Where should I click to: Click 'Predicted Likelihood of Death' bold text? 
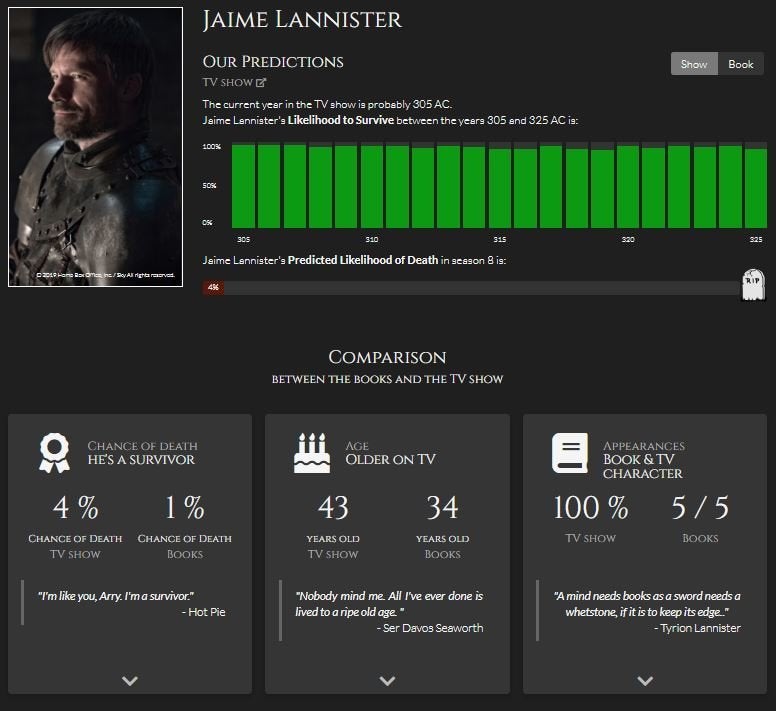(363, 260)
